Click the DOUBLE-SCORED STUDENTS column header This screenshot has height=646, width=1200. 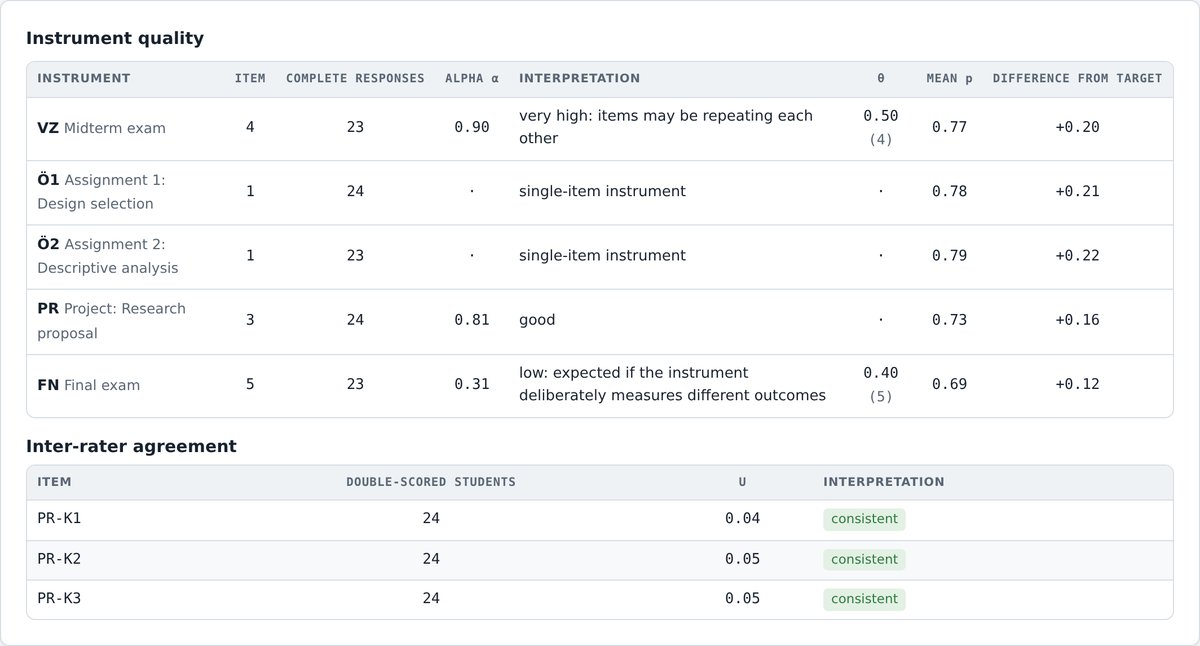431,482
